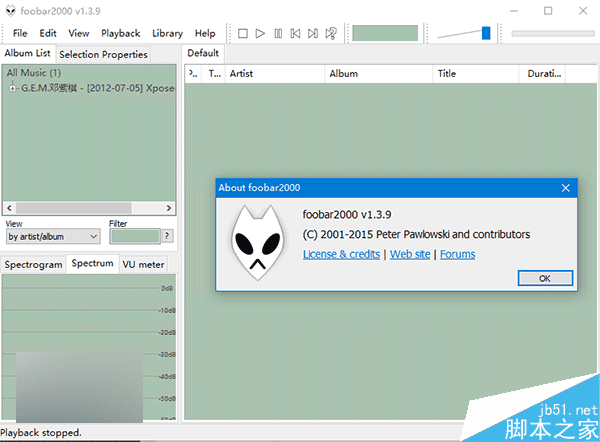Pause playback using the Pause icon
600x442 pixels.
coord(278,34)
